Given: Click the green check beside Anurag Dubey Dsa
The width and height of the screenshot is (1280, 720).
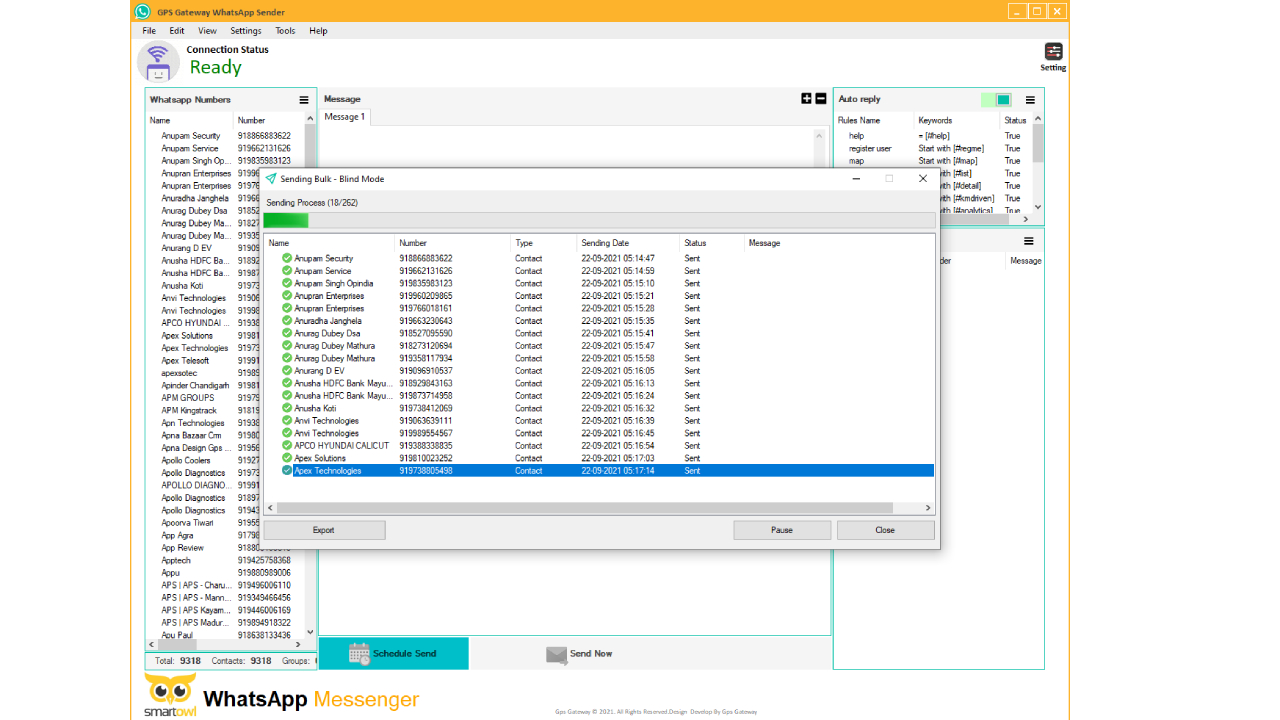Looking at the screenshot, I should coord(287,333).
